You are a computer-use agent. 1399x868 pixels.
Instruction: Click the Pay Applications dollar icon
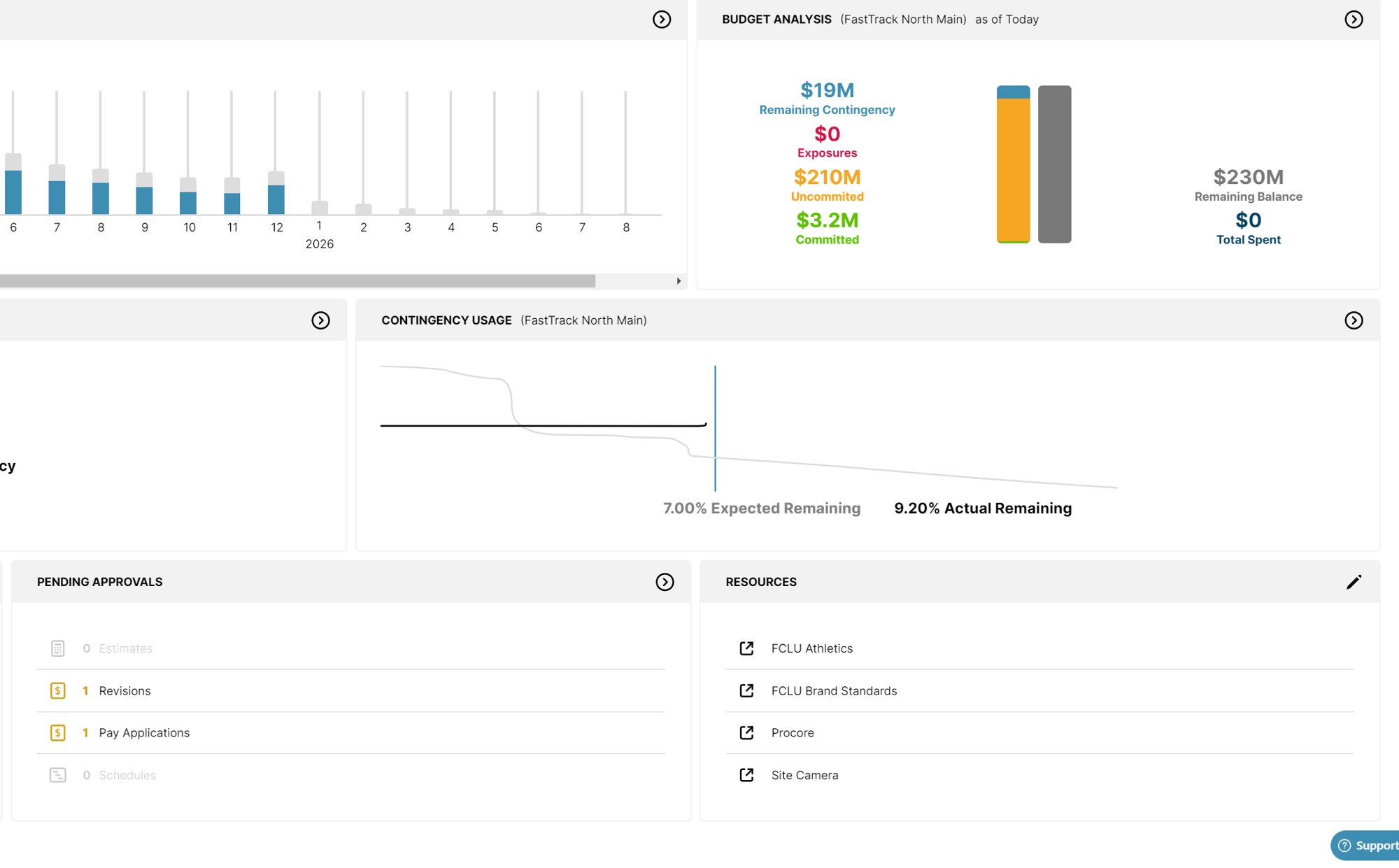pyautogui.click(x=58, y=733)
